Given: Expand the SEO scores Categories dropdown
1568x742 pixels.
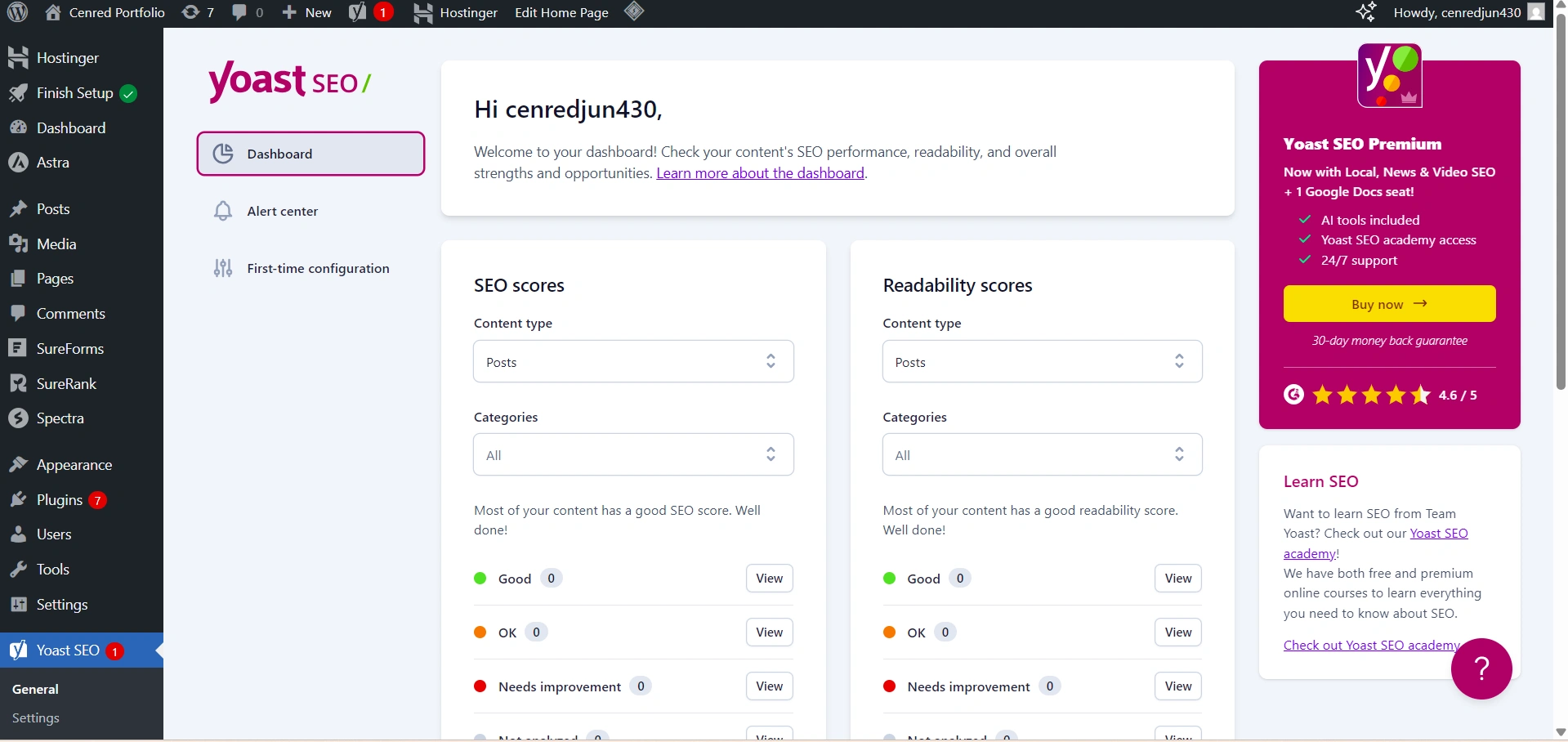Looking at the screenshot, I should point(633,455).
